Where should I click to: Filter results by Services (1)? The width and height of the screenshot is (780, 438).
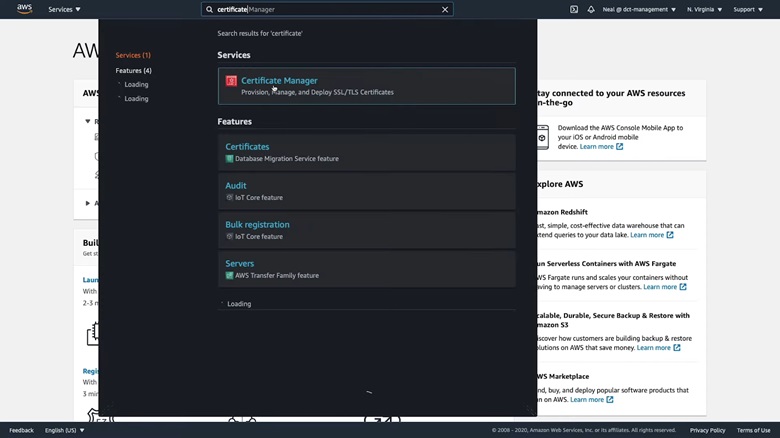tap(133, 55)
